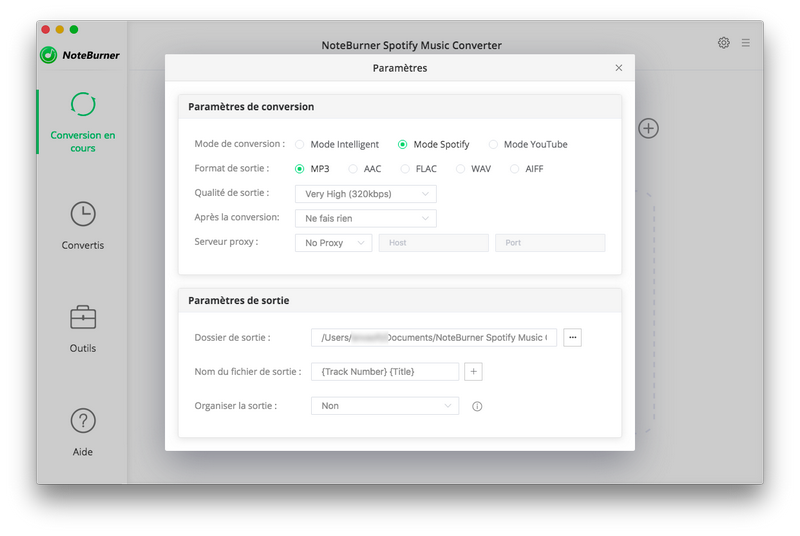
Task: Click the NoteBurner logo icon
Action: 48,55
